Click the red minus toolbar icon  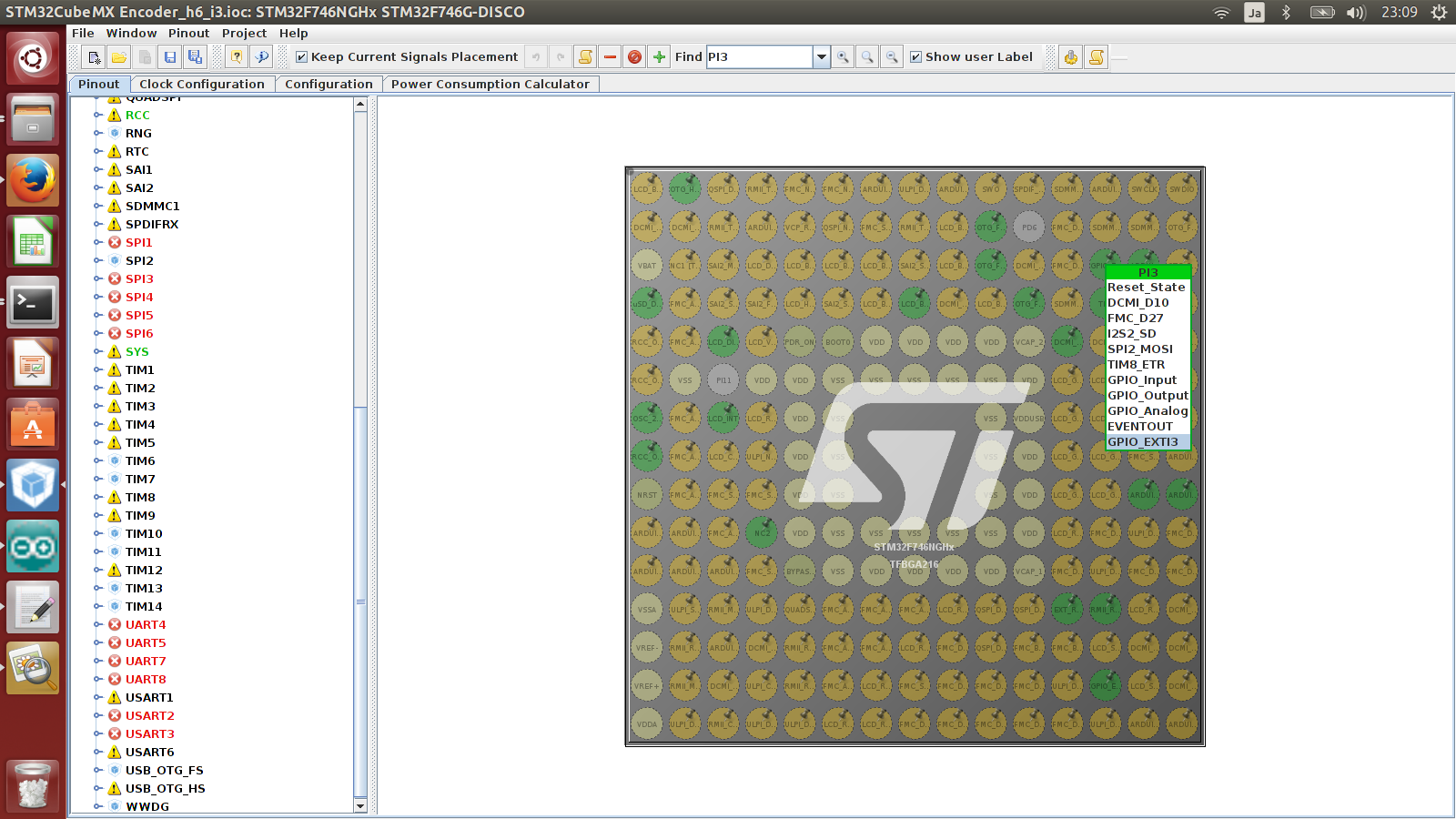coord(610,57)
